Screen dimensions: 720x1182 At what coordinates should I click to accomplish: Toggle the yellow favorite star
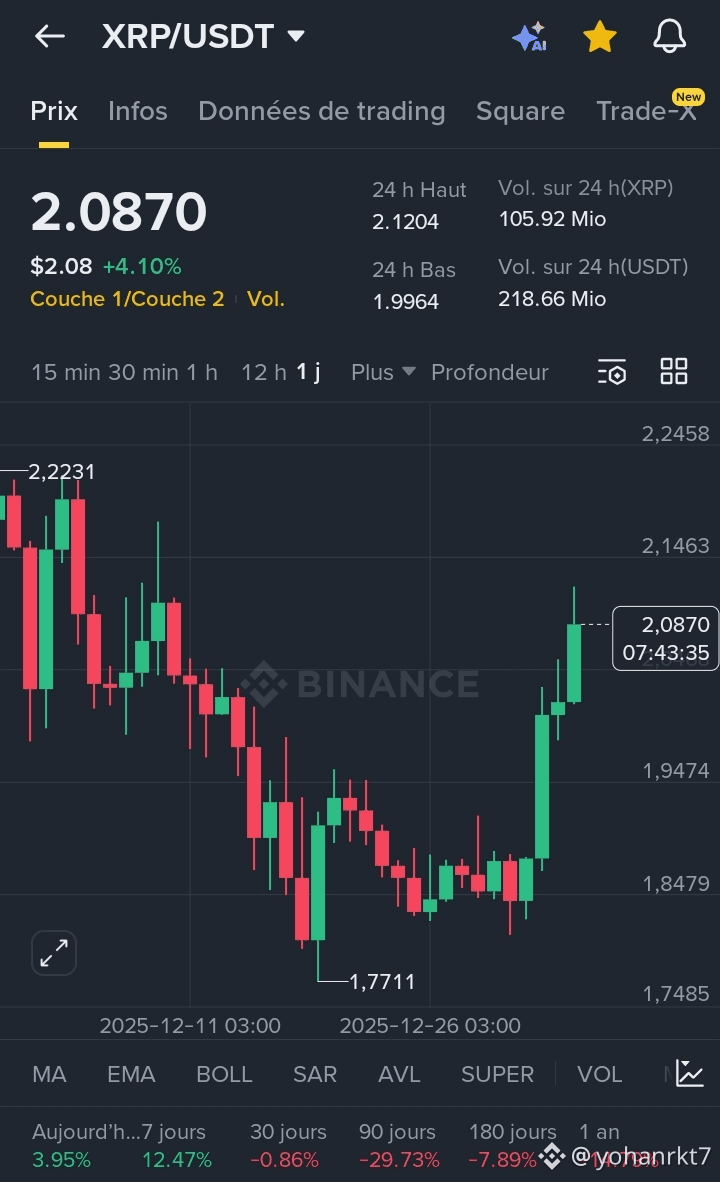point(600,36)
